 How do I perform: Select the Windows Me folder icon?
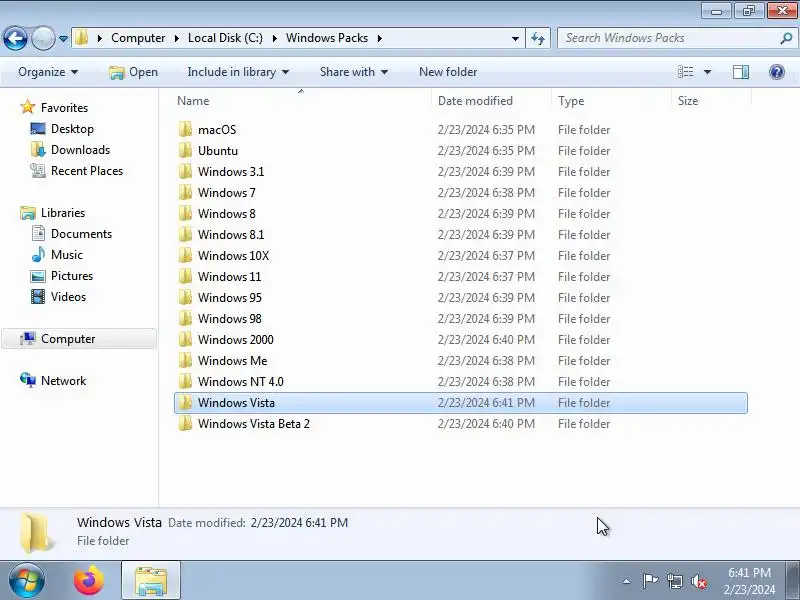(x=185, y=360)
